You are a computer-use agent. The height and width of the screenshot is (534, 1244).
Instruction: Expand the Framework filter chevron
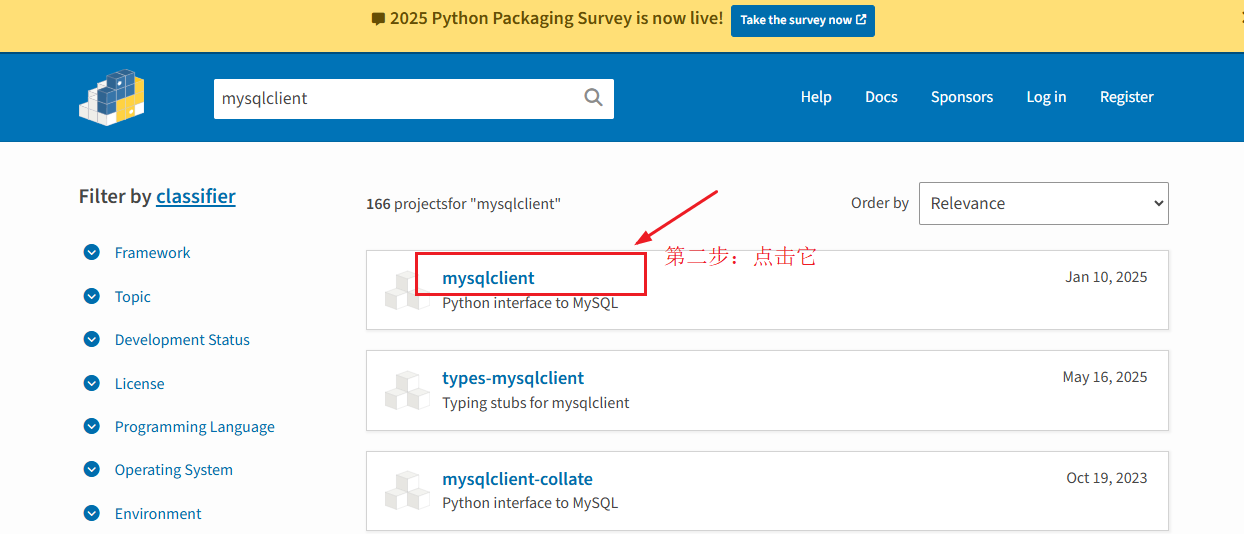(x=92, y=253)
